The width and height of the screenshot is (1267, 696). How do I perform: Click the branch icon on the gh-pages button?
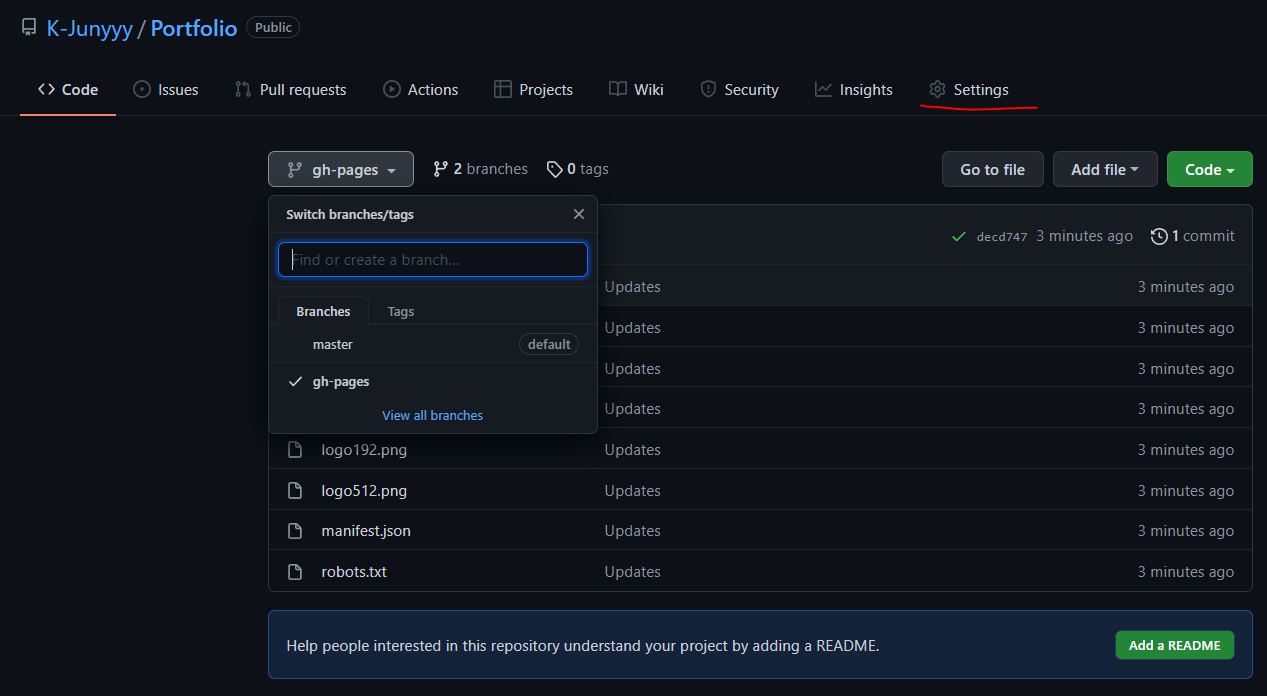click(294, 170)
